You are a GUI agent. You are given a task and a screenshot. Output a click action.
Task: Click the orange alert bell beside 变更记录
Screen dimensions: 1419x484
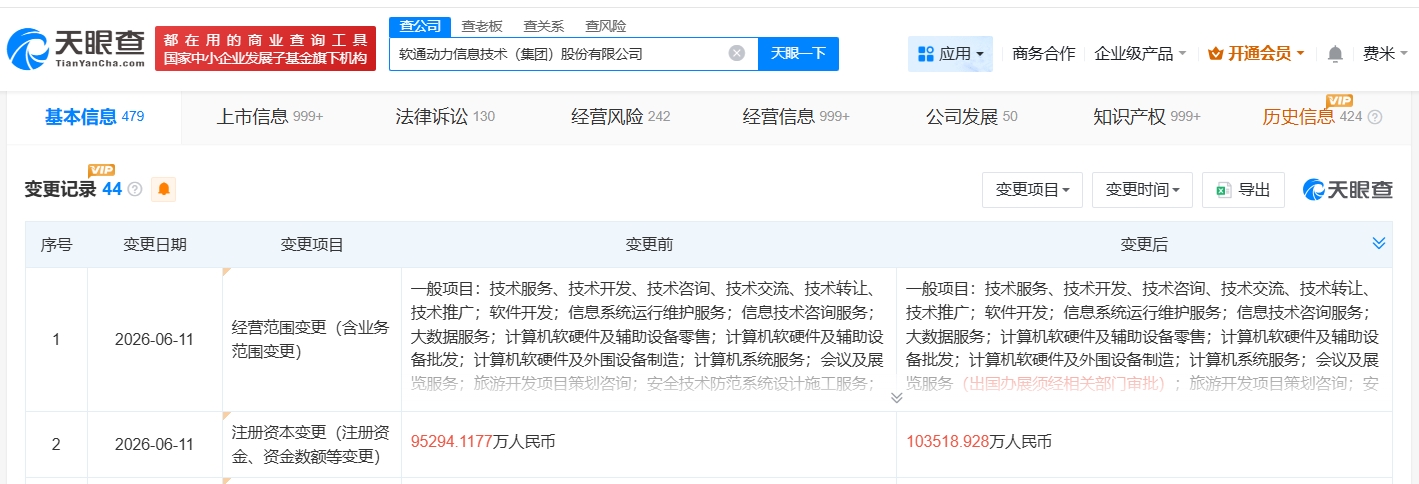pyautogui.click(x=163, y=189)
